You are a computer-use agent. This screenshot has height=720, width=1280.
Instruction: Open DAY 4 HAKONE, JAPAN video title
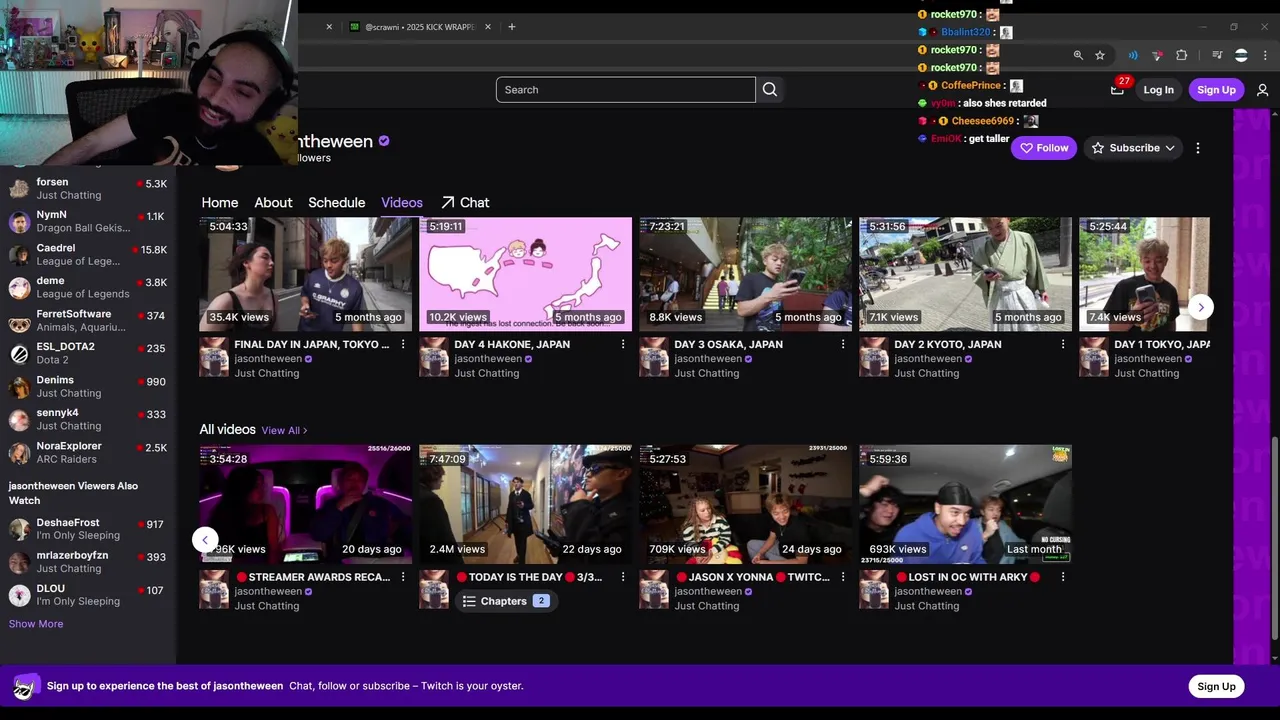pyautogui.click(x=512, y=344)
